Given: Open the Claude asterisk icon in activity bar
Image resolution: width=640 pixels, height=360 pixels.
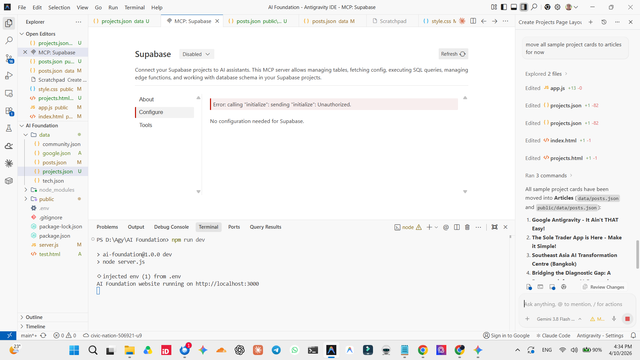Looking at the screenshot, I should 9,163.
